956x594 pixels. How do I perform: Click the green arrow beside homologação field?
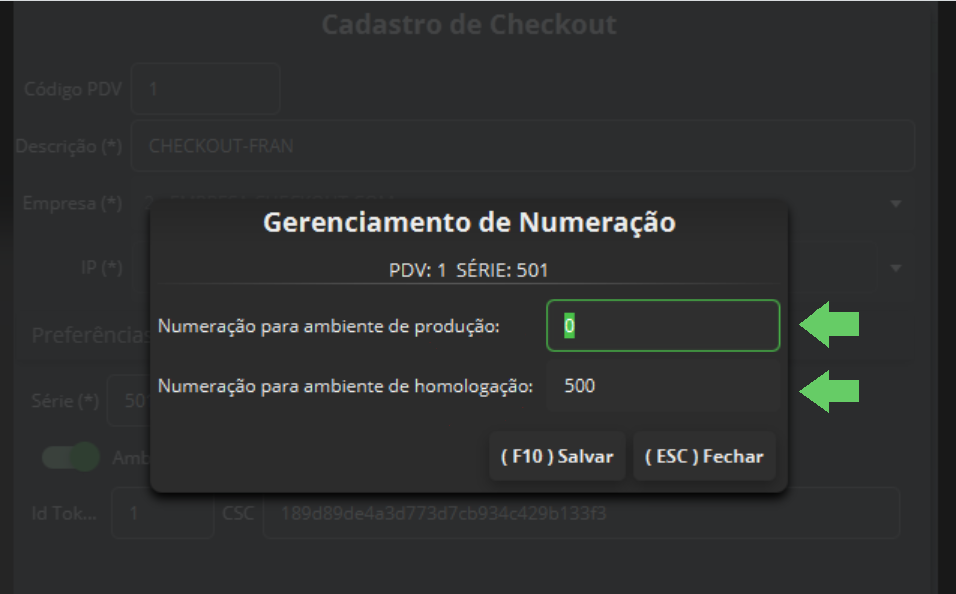click(x=829, y=391)
